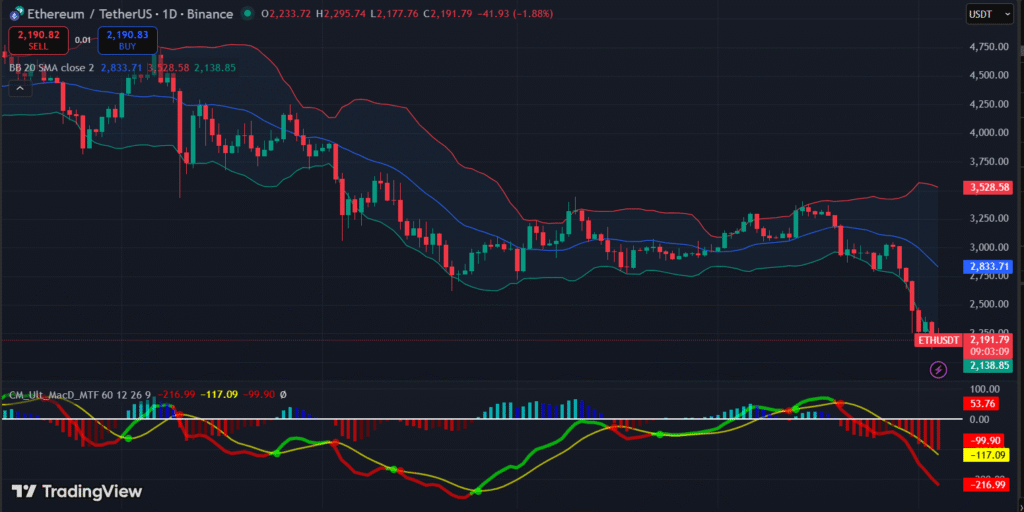Select the CM_Ult_MacD_MTF indicator legend
This screenshot has height=512, width=1024.
(x=78, y=395)
